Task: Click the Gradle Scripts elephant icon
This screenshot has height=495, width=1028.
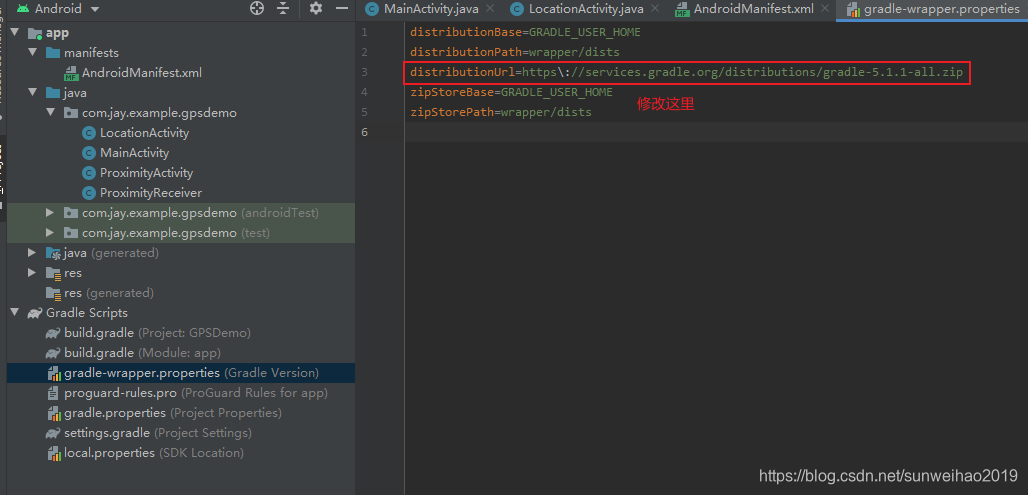Action: pos(35,313)
